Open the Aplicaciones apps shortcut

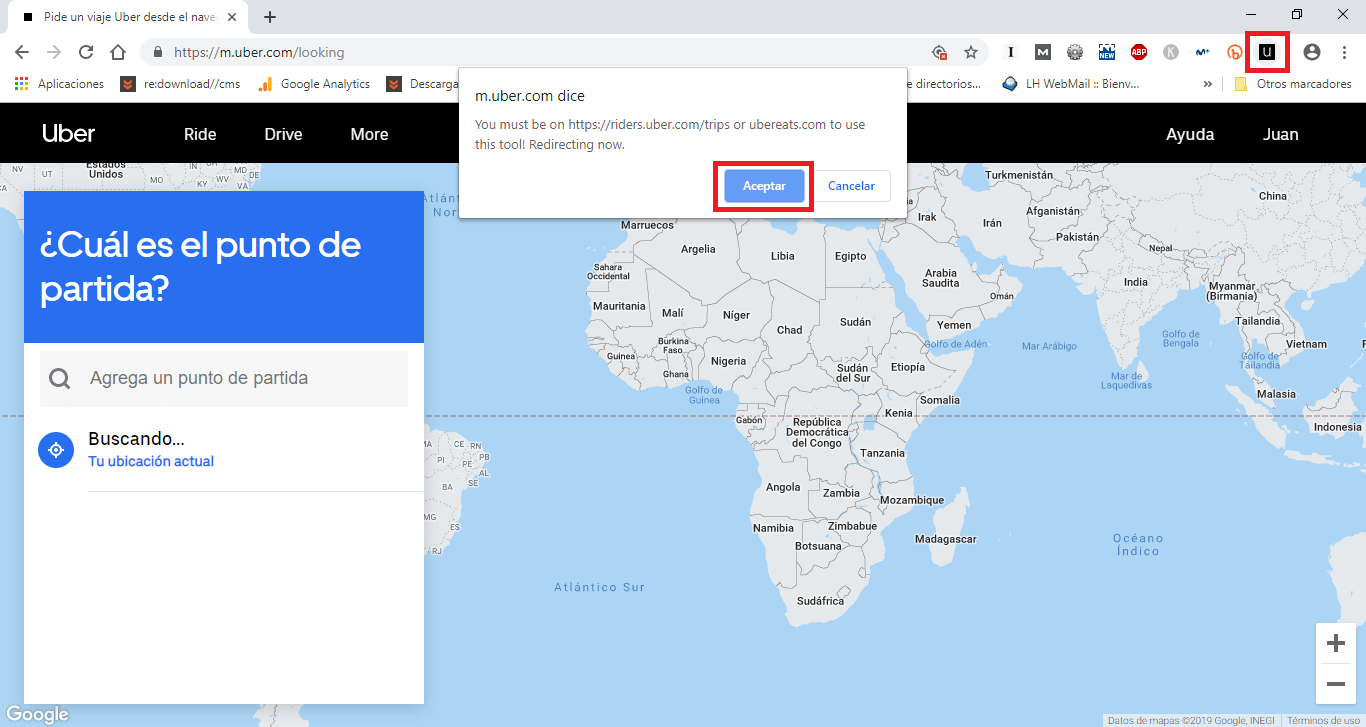point(59,84)
